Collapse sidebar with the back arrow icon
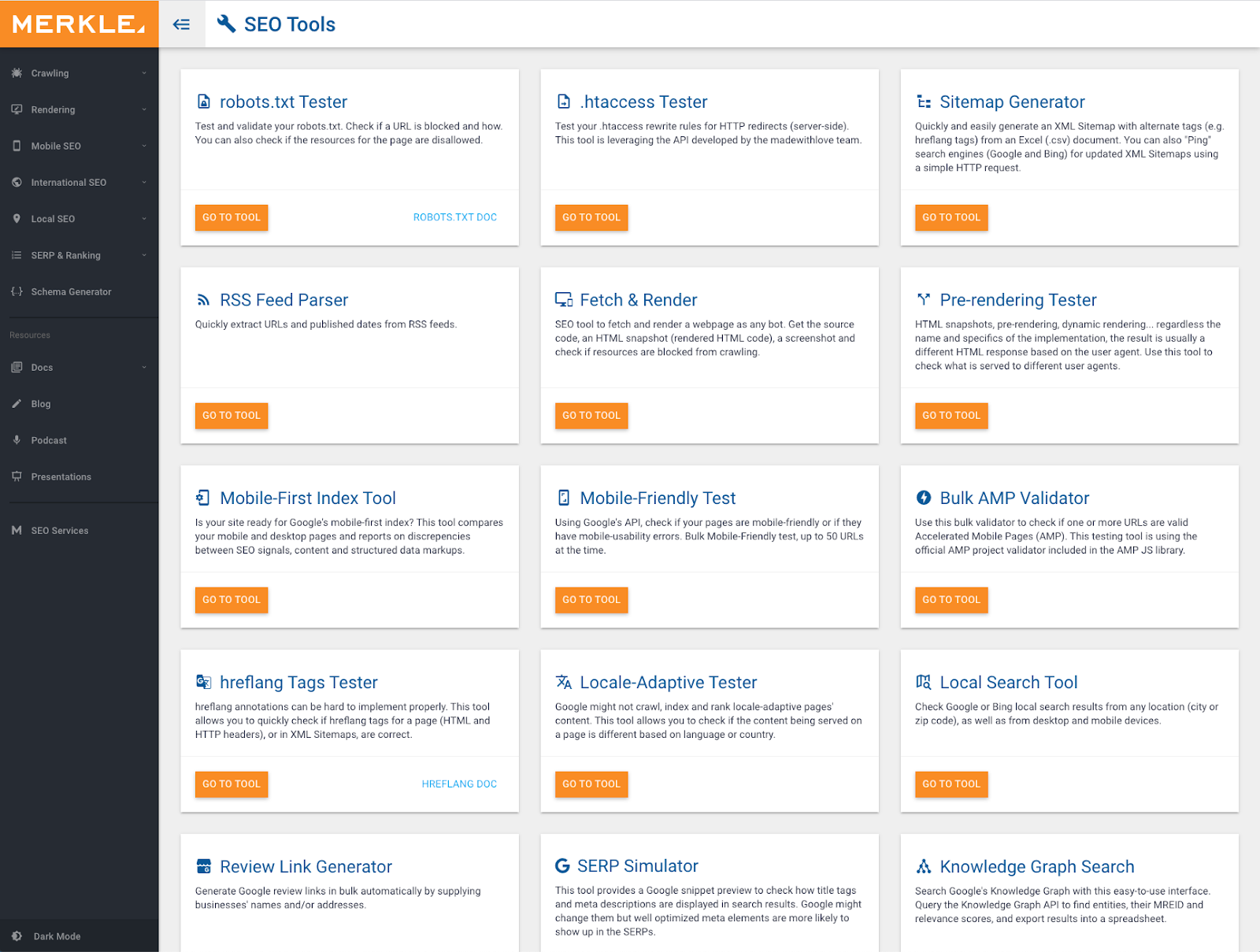The image size is (1260, 952). point(181,24)
